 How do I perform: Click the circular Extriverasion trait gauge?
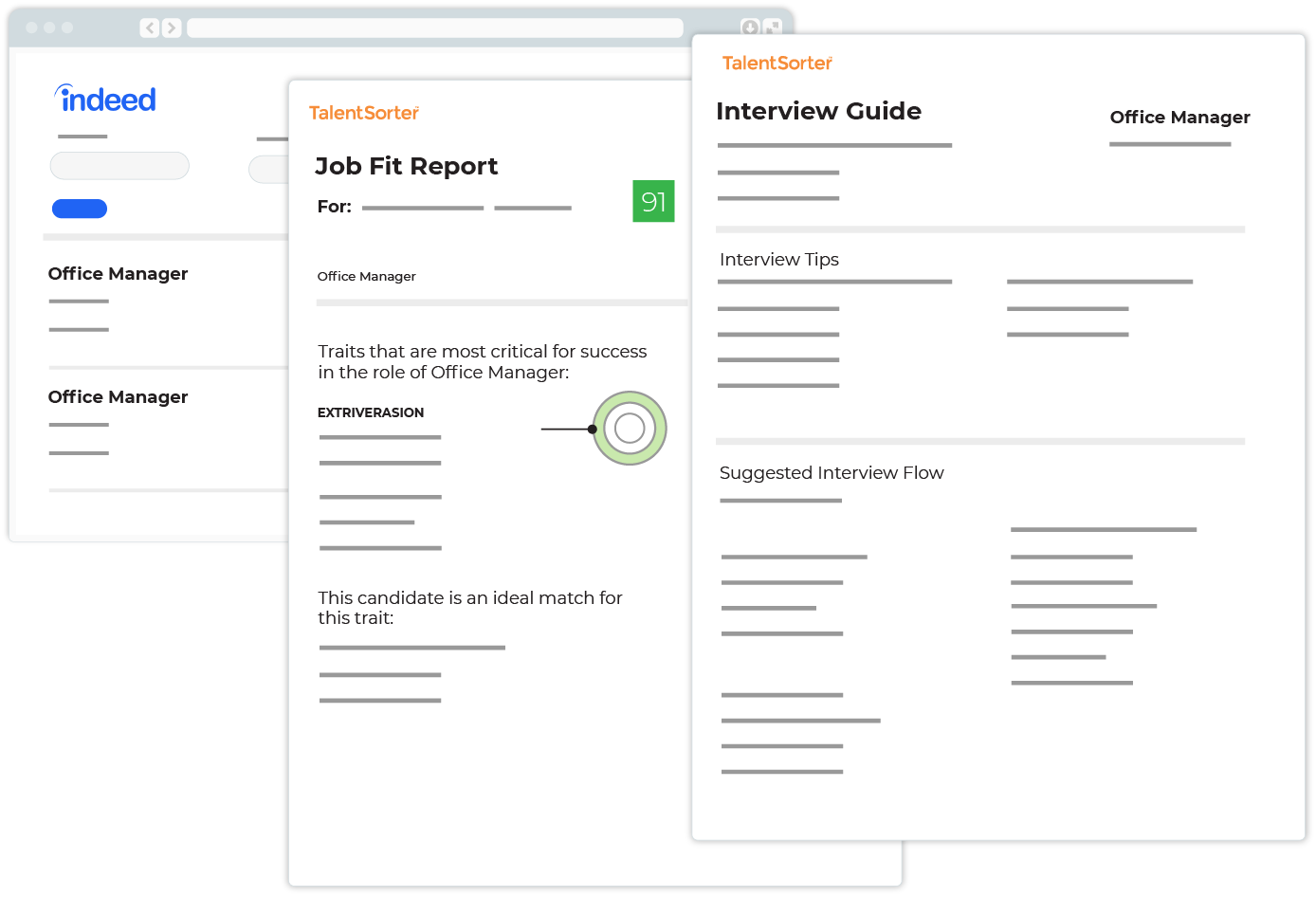pyautogui.click(x=630, y=429)
